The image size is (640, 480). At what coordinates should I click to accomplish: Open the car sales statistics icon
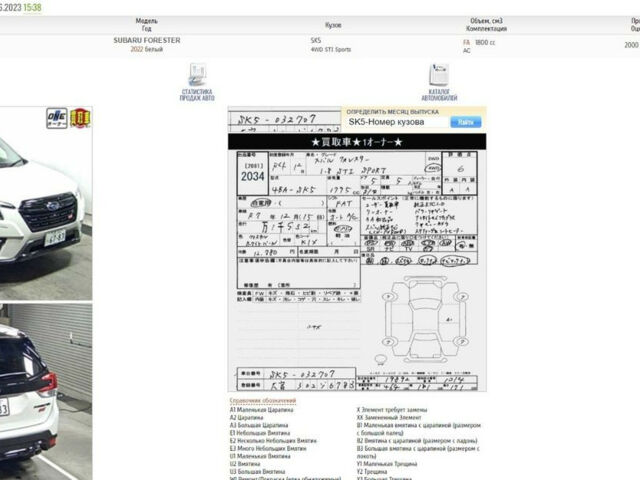pyautogui.click(x=197, y=82)
